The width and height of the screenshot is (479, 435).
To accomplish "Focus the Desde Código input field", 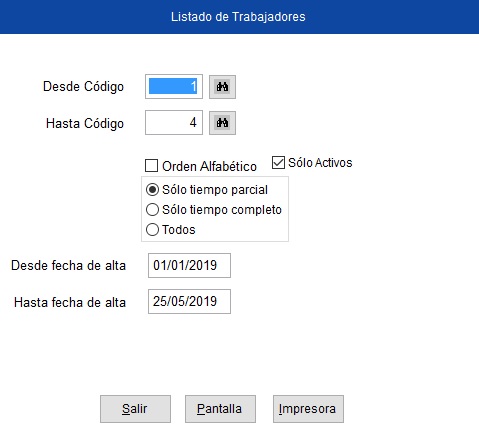I will [x=174, y=87].
